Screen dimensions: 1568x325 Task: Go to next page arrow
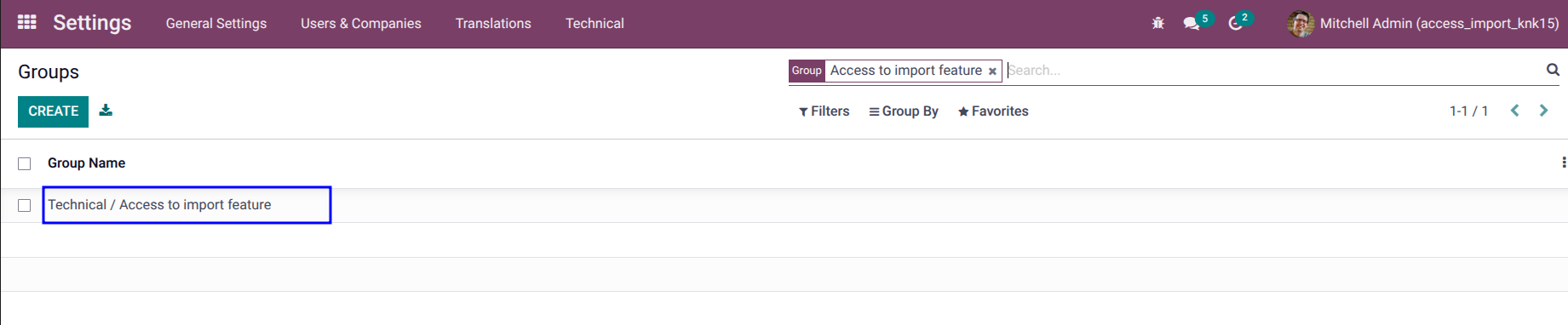[1543, 111]
